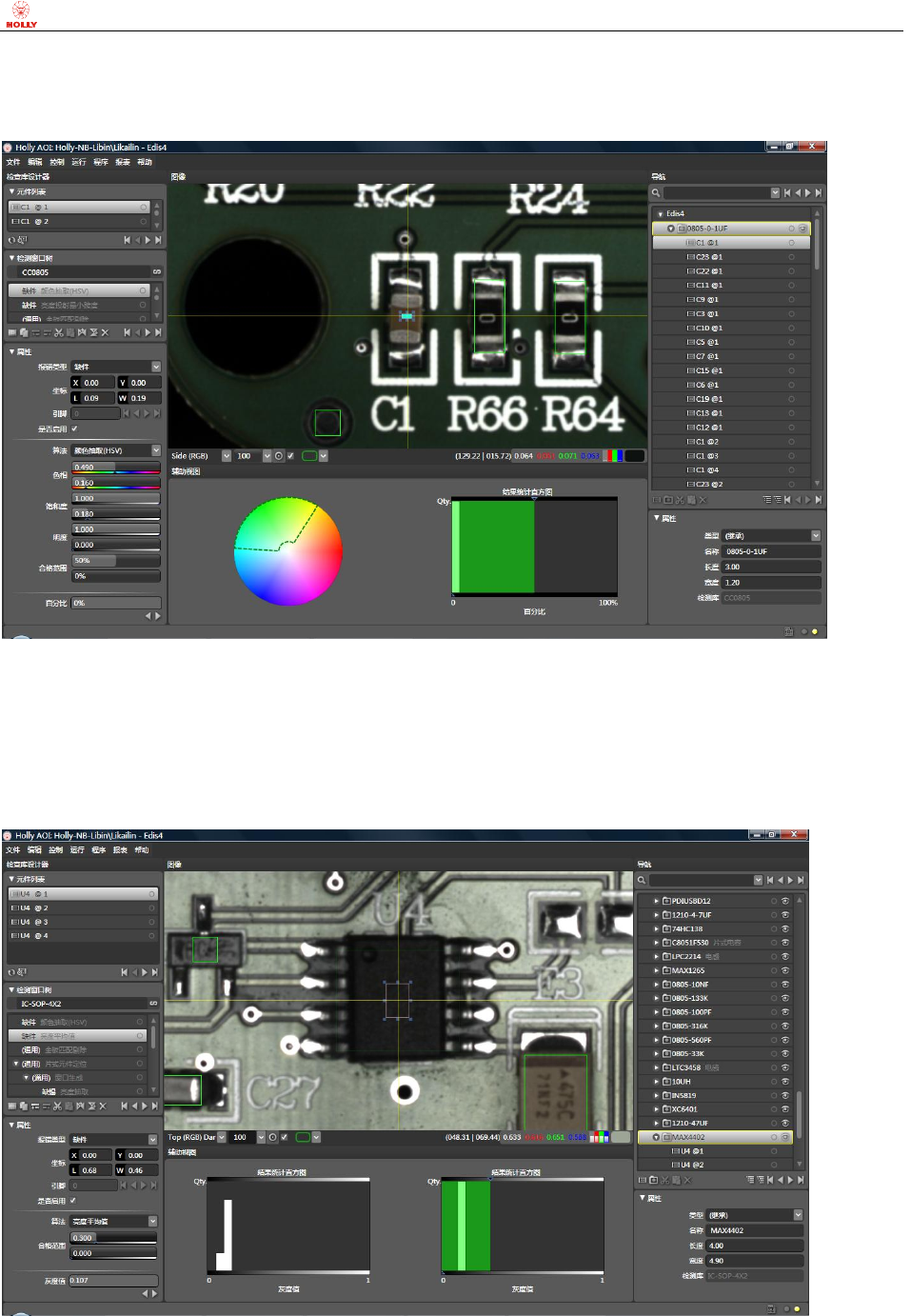This screenshot has height=1316, width=911.
Task: Click previous-result arrow in Edis4 search bar
Action: point(798,192)
